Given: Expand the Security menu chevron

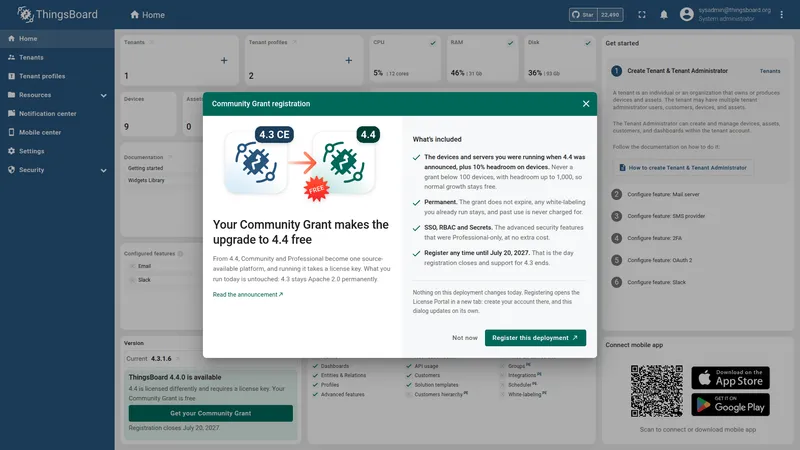Looking at the screenshot, I should pyautogui.click(x=104, y=170).
